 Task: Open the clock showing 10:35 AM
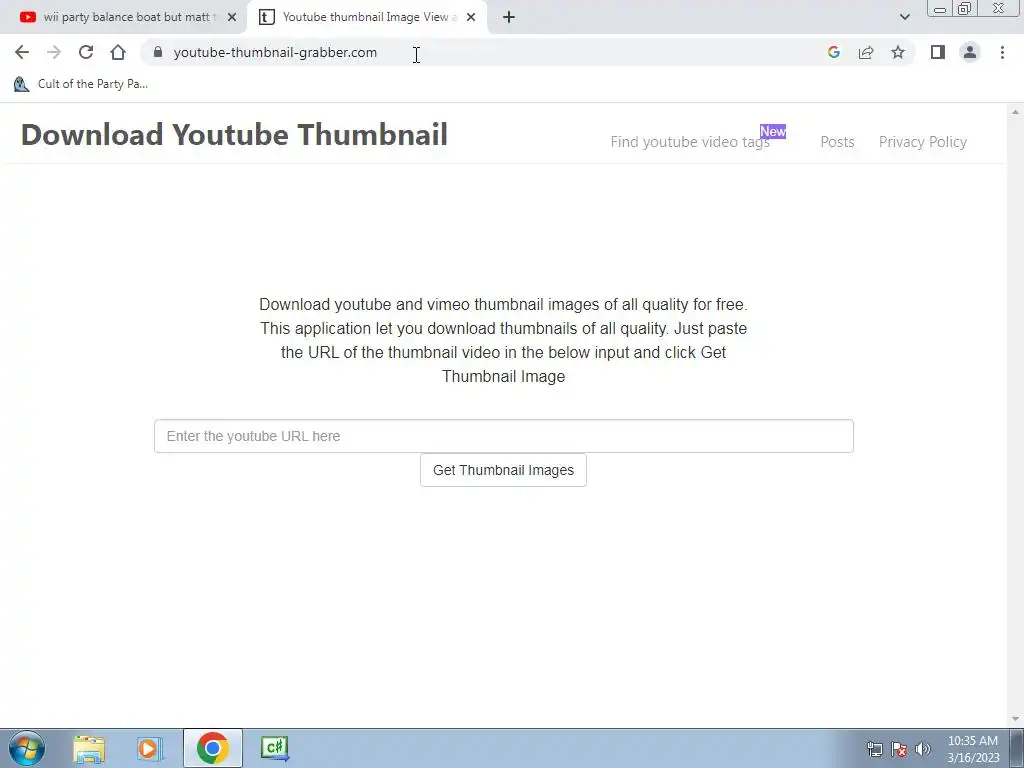[973, 749]
